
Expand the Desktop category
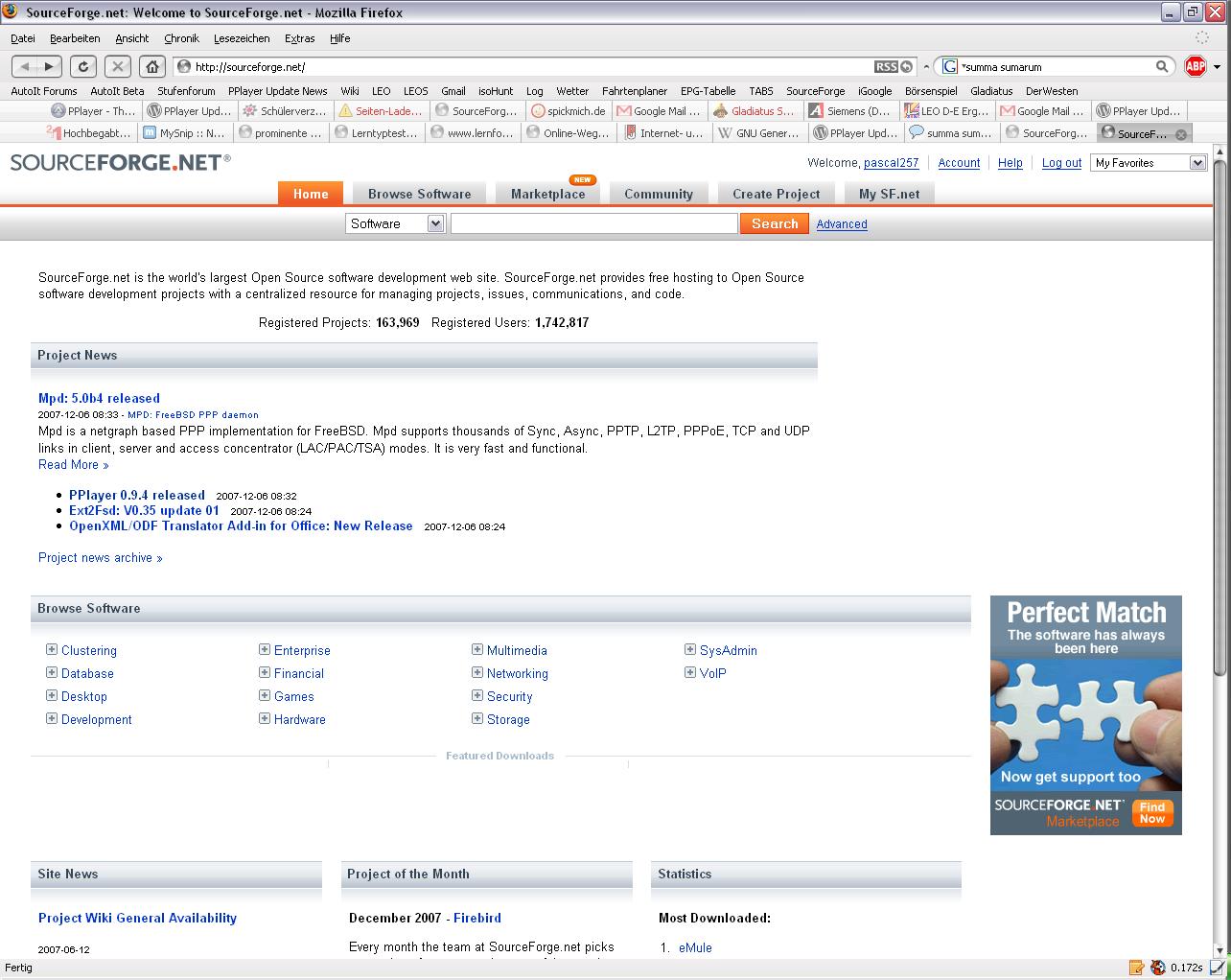(52, 695)
